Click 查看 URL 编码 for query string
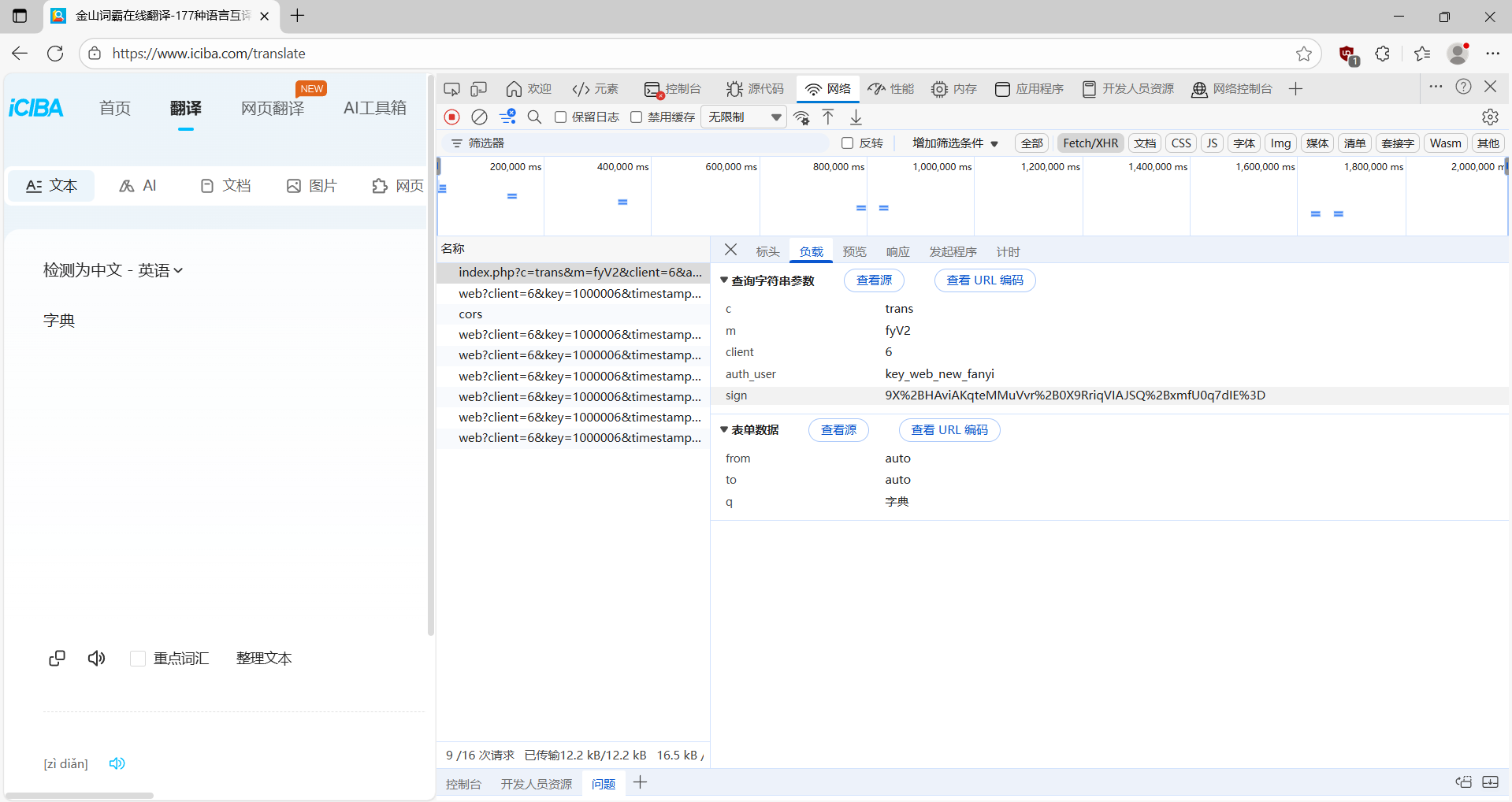This screenshot has width=1512, height=802. point(985,280)
